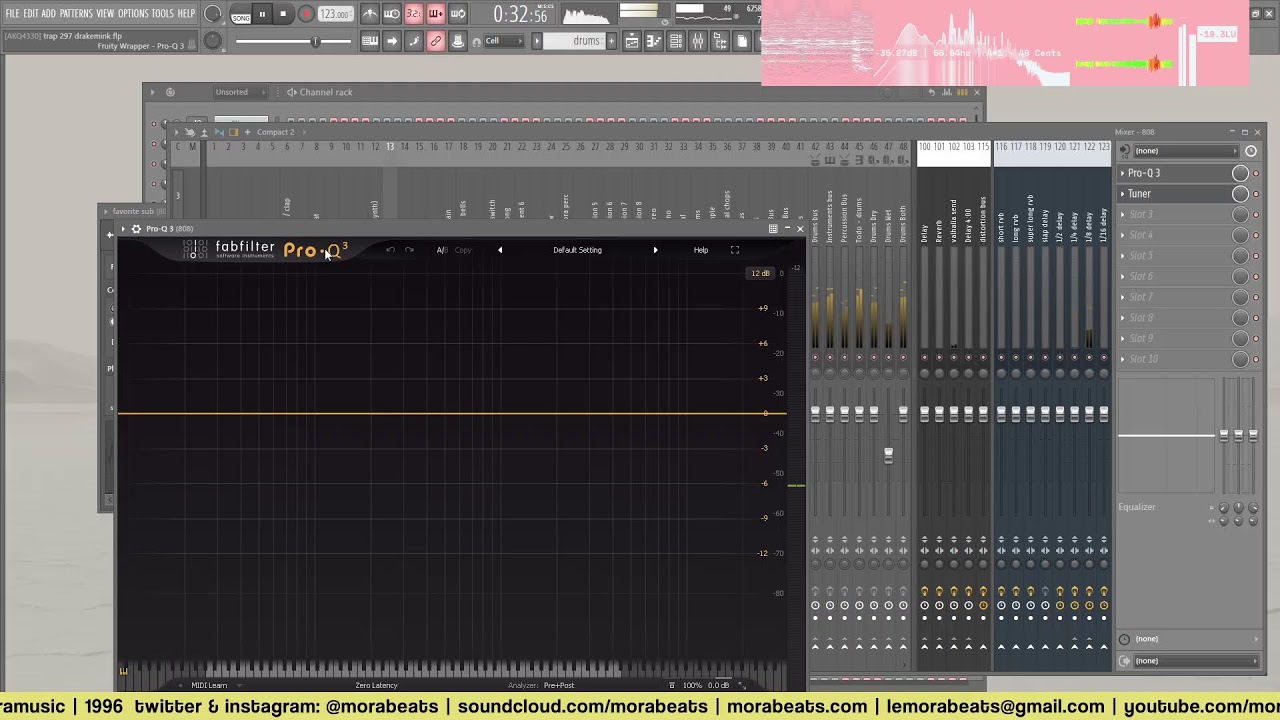The width and height of the screenshot is (1280, 720).
Task: Open the piano roll view icon
Action: click(x=654, y=41)
